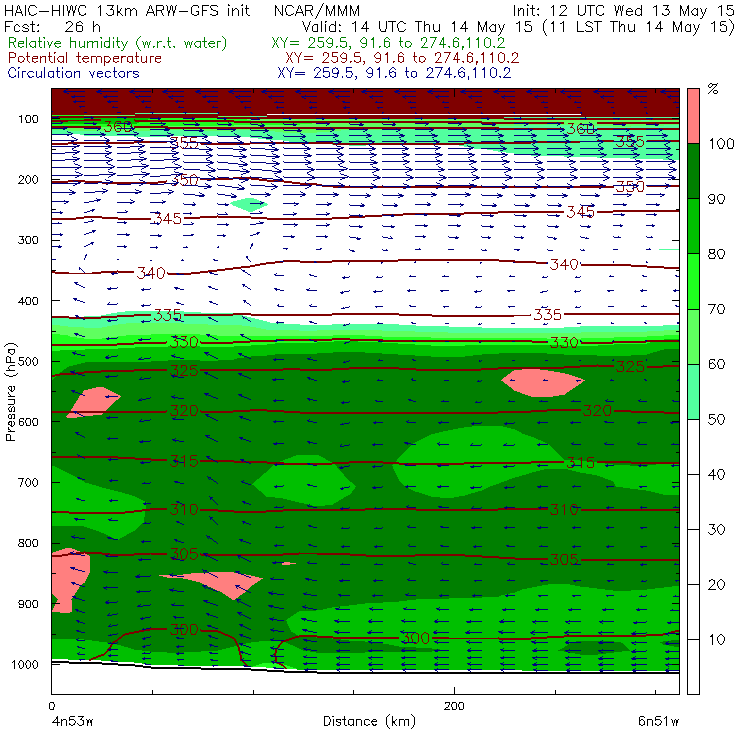Click the '900' pressure axis label

[x=28, y=604]
